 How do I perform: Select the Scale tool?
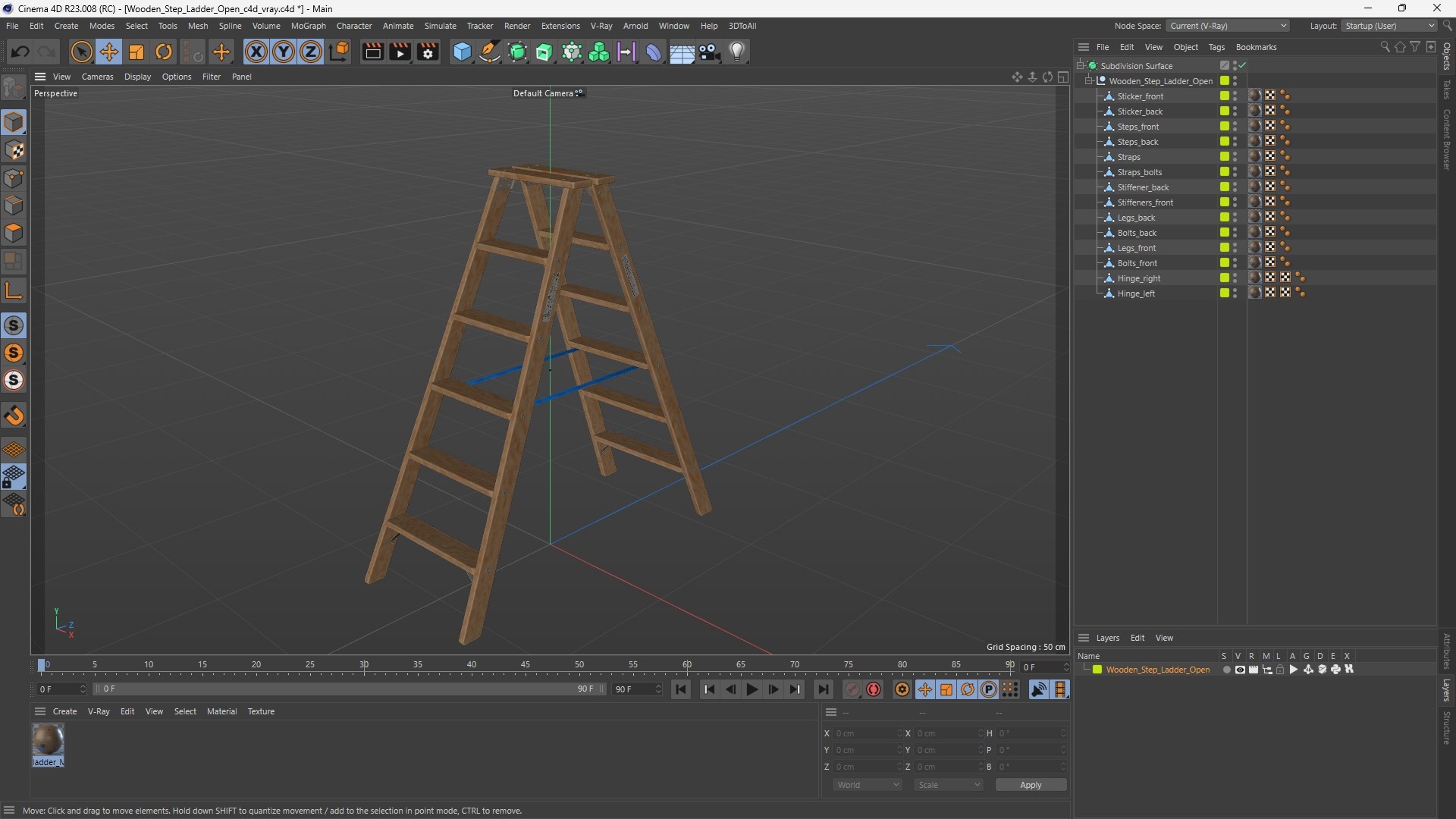[x=136, y=52]
